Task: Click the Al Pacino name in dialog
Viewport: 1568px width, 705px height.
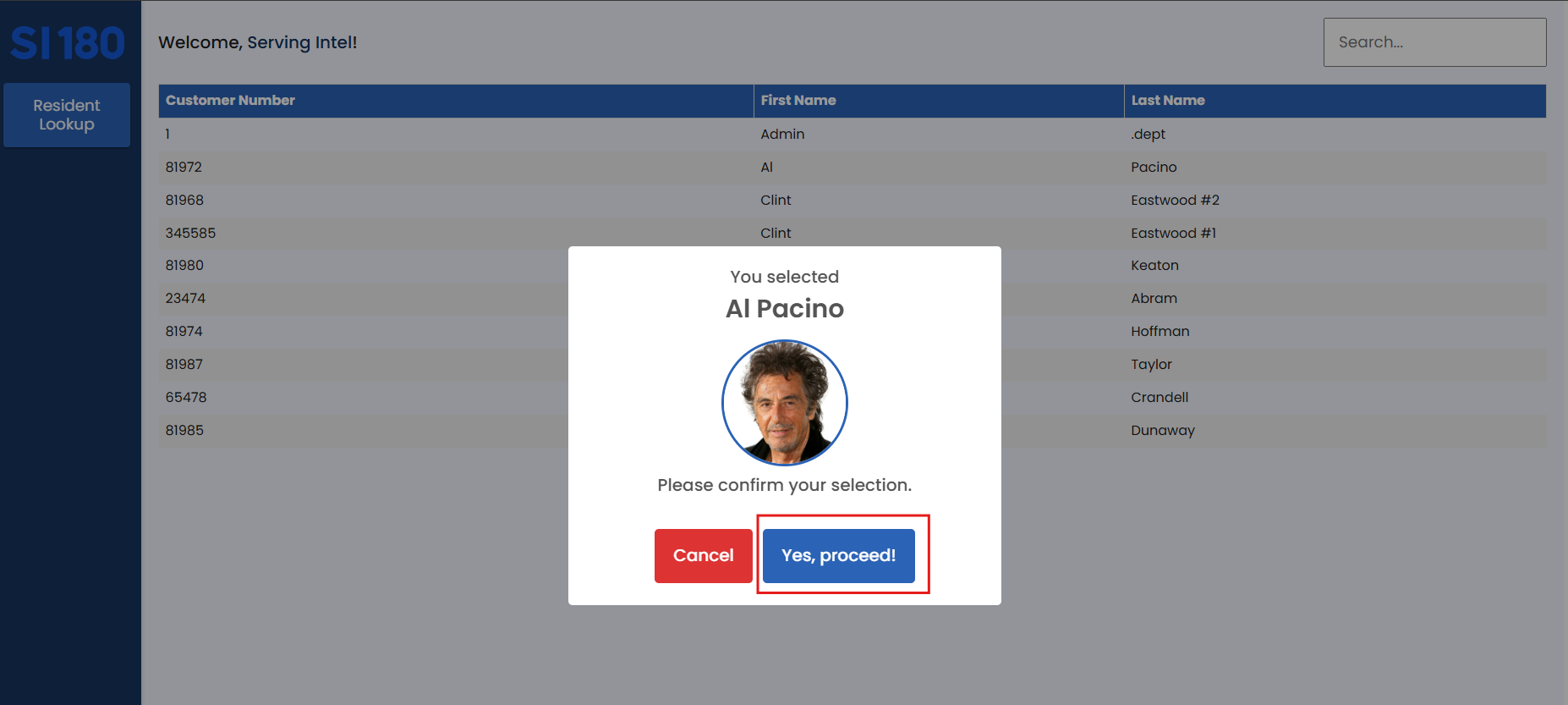Action: click(x=785, y=309)
